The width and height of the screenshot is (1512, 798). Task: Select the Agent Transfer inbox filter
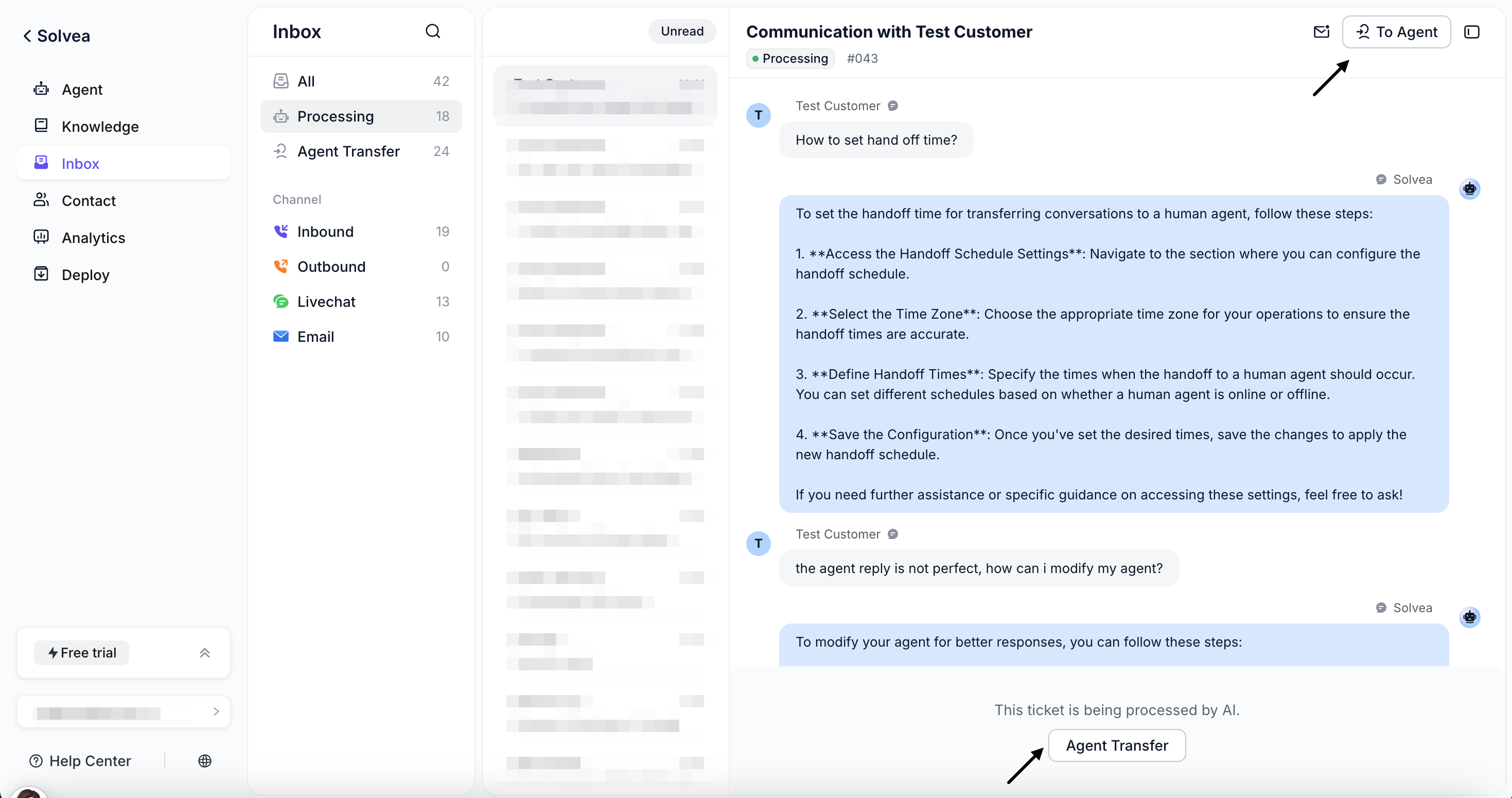coord(348,151)
